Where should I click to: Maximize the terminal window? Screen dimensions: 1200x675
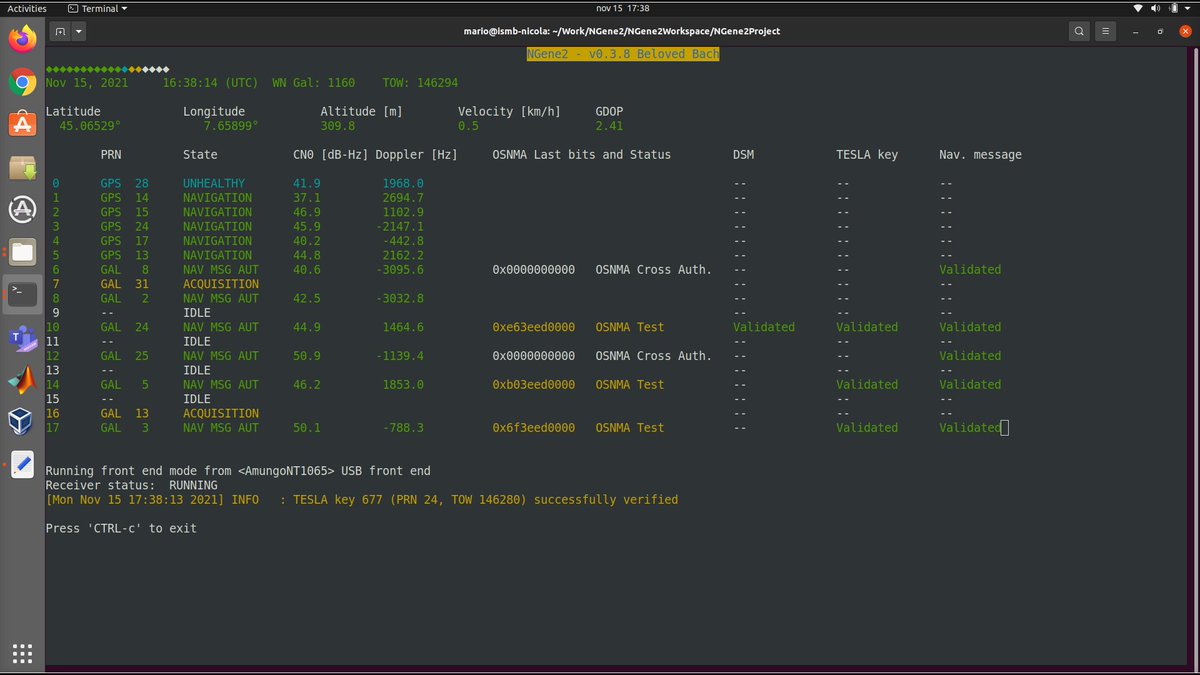pos(1162,31)
